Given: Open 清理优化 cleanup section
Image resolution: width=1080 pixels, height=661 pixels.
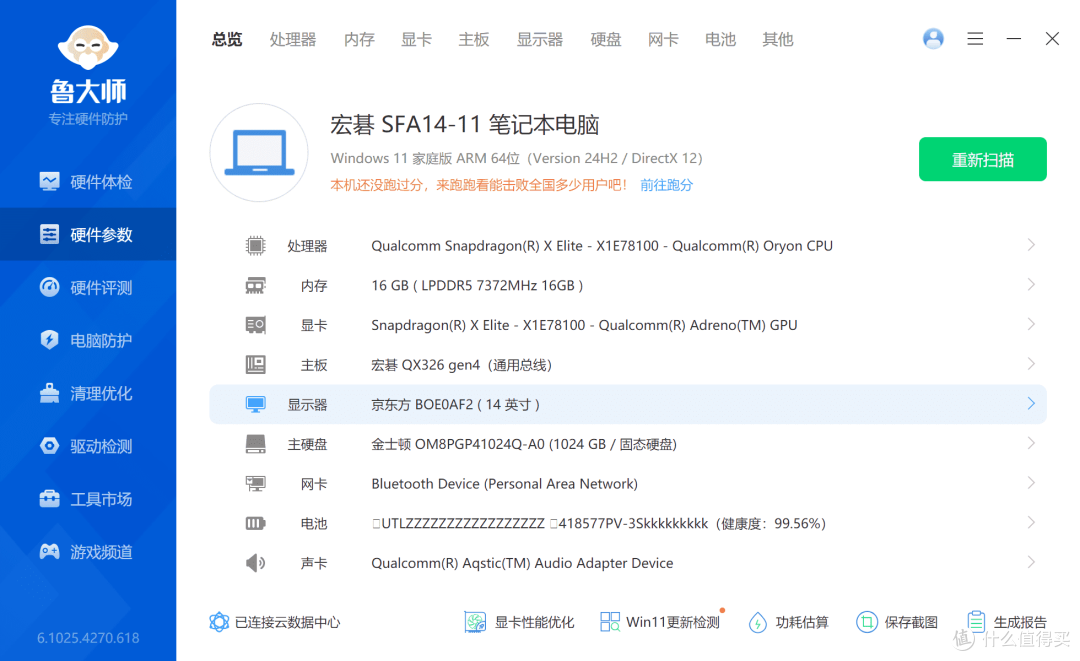Looking at the screenshot, I should (x=87, y=393).
